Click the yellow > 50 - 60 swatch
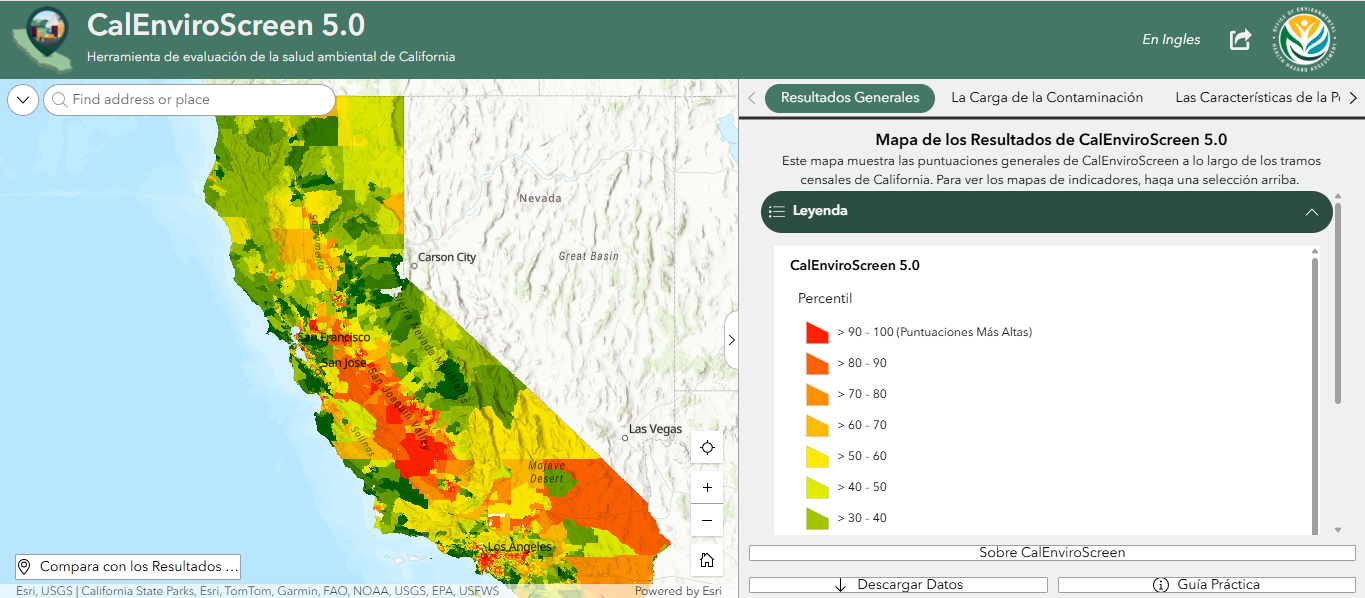Image resolution: width=1365 pixels, height=598 pixels. pyautogui.click(x=818, y=456)
